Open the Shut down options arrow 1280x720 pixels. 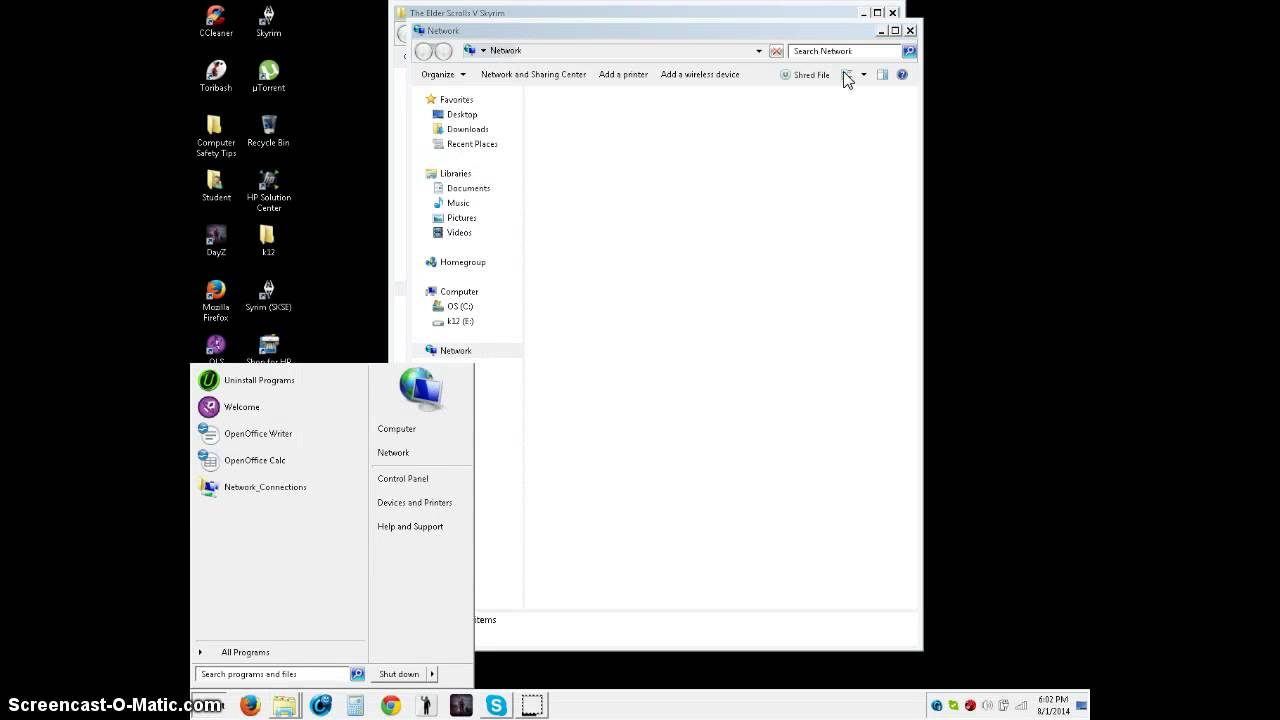coord(432,674)
